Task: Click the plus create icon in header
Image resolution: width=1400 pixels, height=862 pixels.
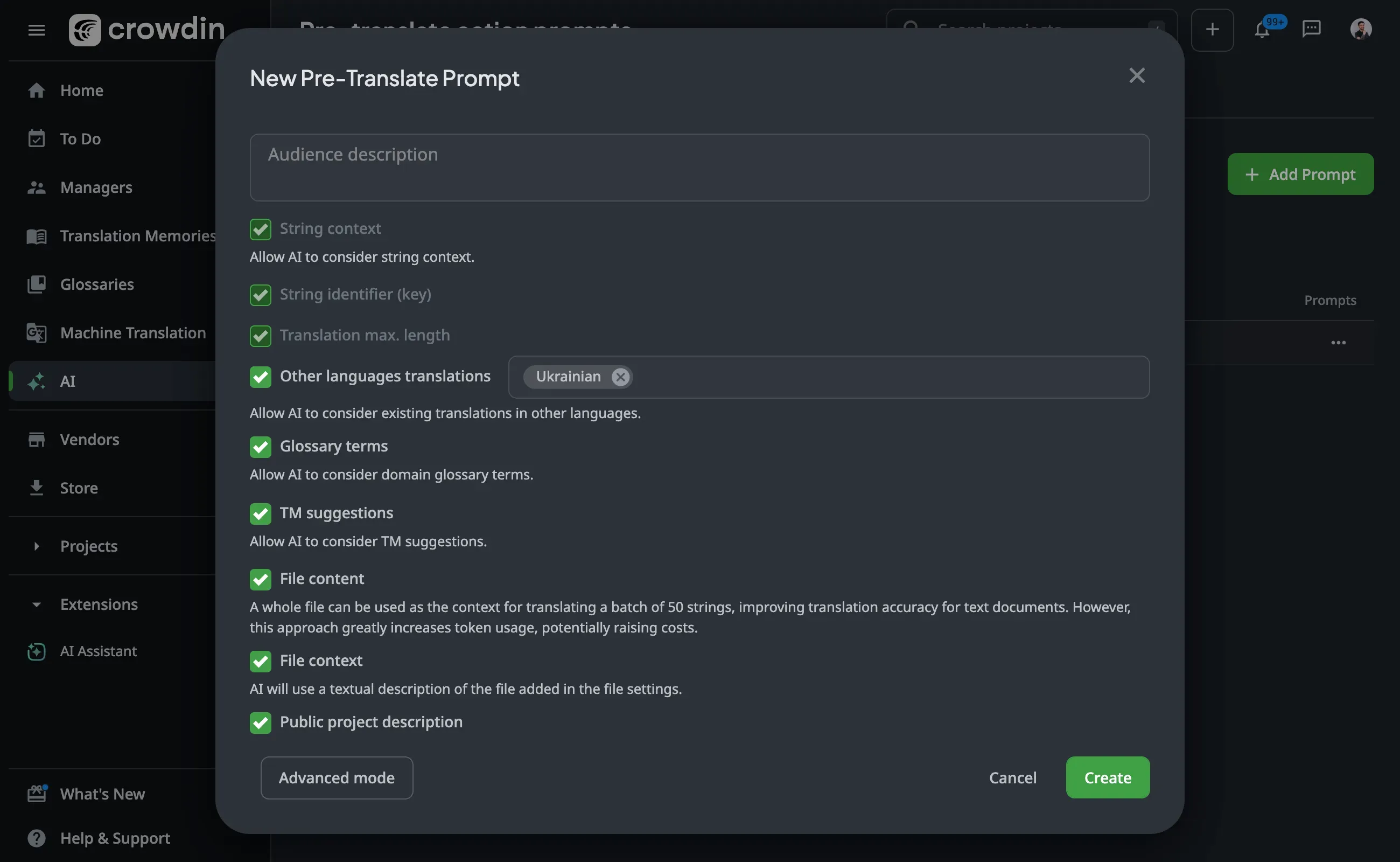Action: pos(1212,30)
